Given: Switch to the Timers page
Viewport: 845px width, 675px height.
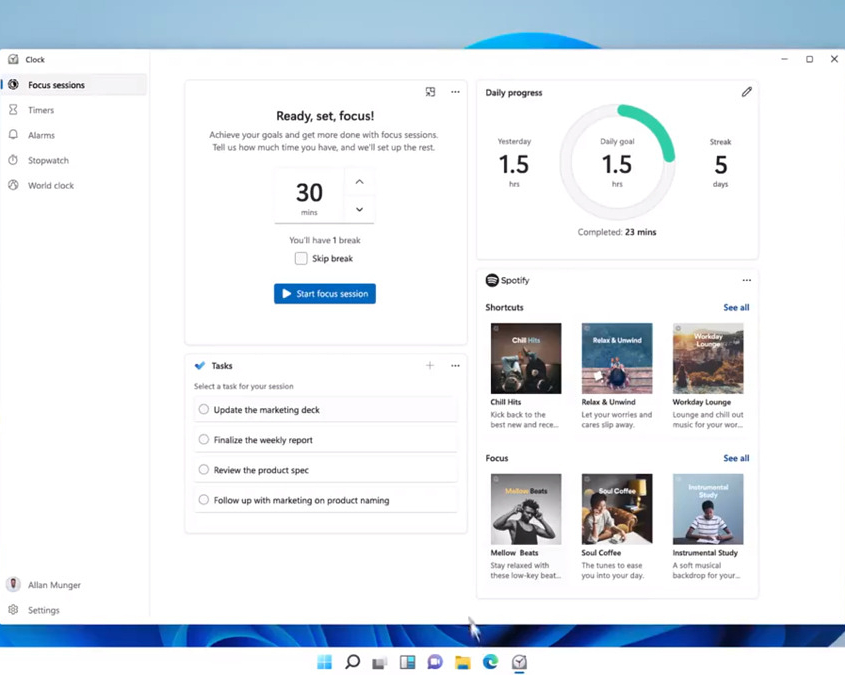Looking at the screenshot, I should pyautogui.click(x=41, y=110).
